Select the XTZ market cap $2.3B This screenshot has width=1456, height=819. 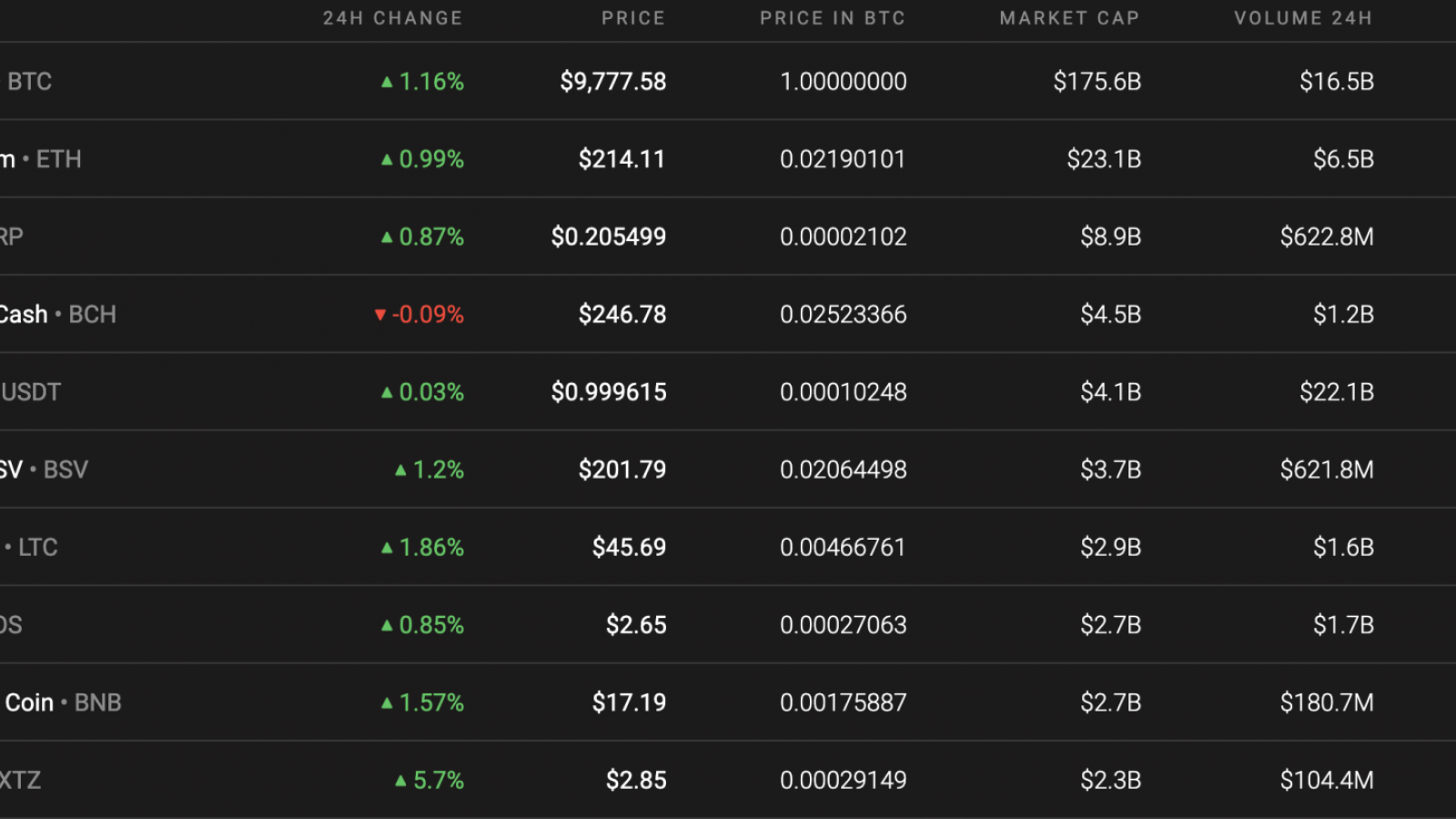[x=1111, y=781]
